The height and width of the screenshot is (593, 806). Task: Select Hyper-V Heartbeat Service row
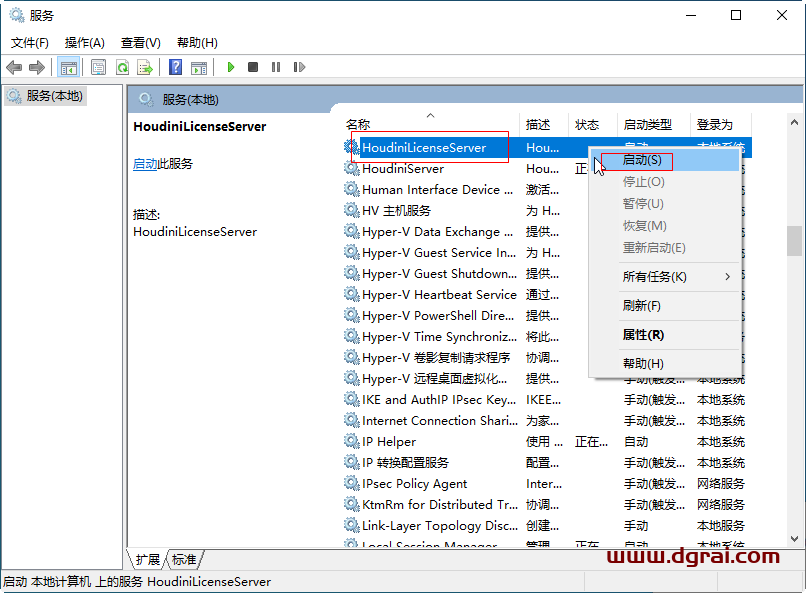pyautogui.click(x=547, y=295)
